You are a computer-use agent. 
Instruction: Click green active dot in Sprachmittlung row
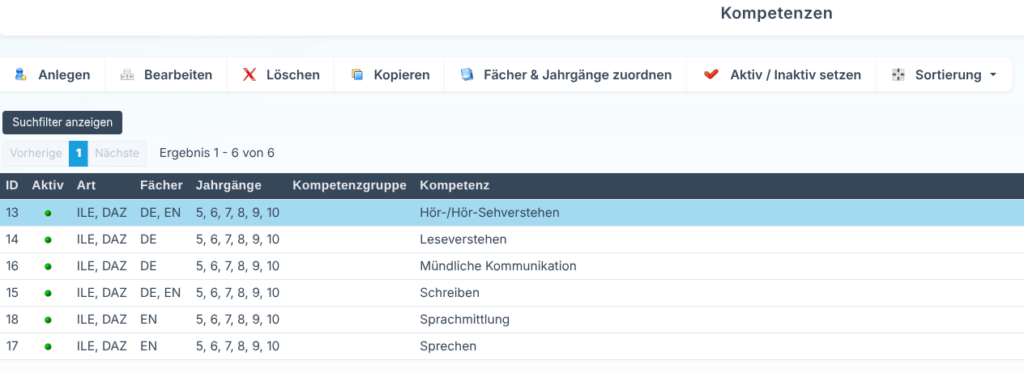point(48,320)
